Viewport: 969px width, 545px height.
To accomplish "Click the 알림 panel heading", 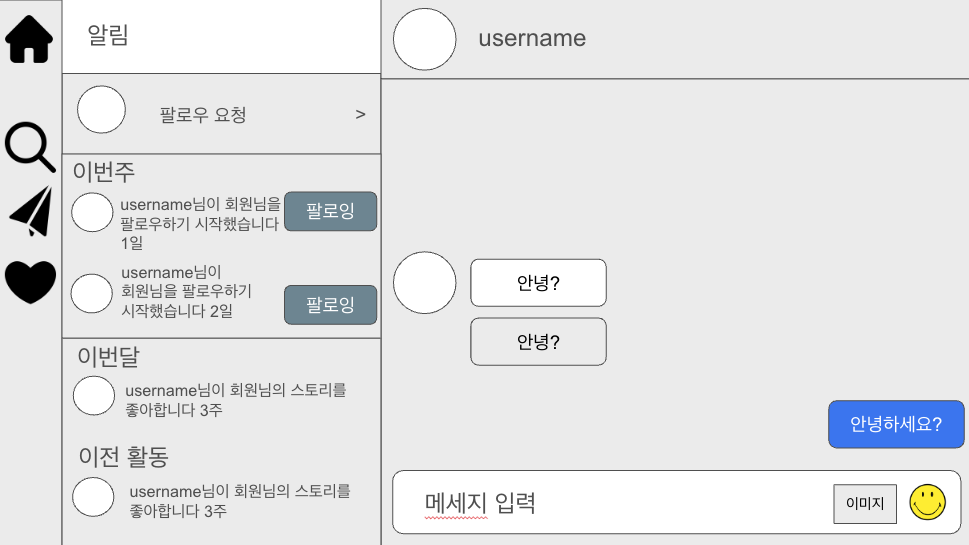I will (108, 35).
